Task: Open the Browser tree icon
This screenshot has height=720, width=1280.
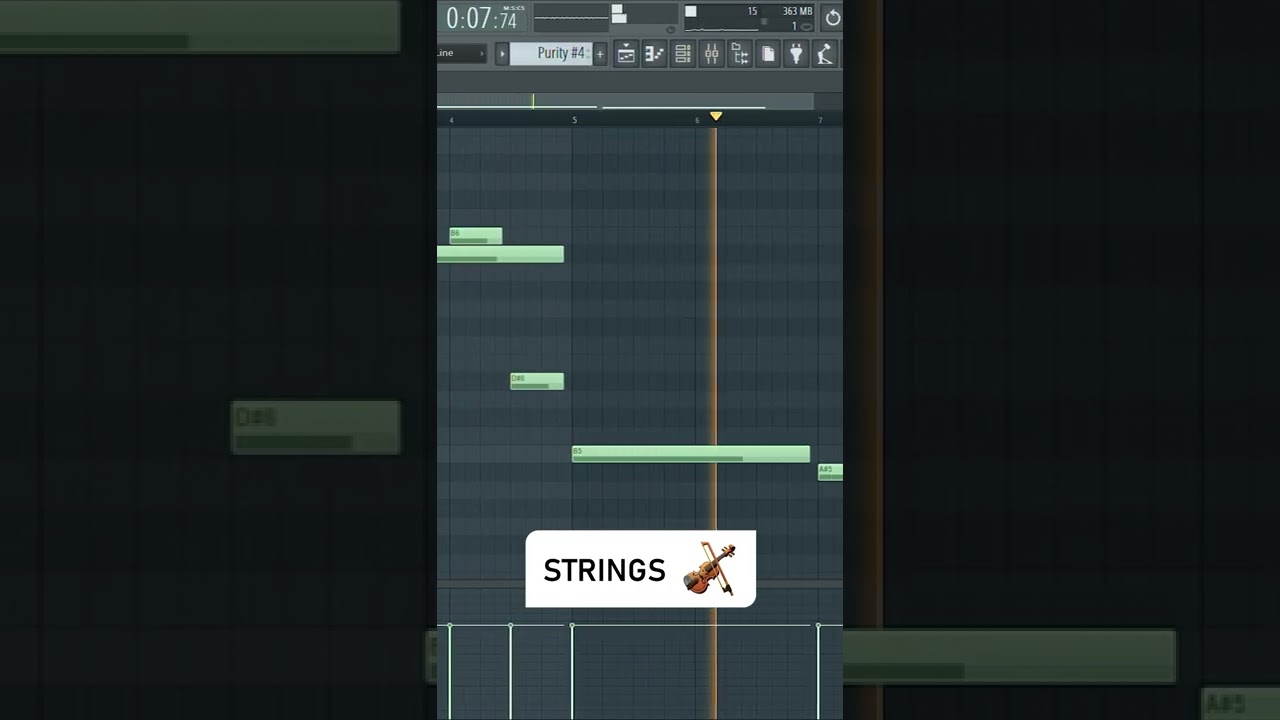Action: (x=740, y=54)
